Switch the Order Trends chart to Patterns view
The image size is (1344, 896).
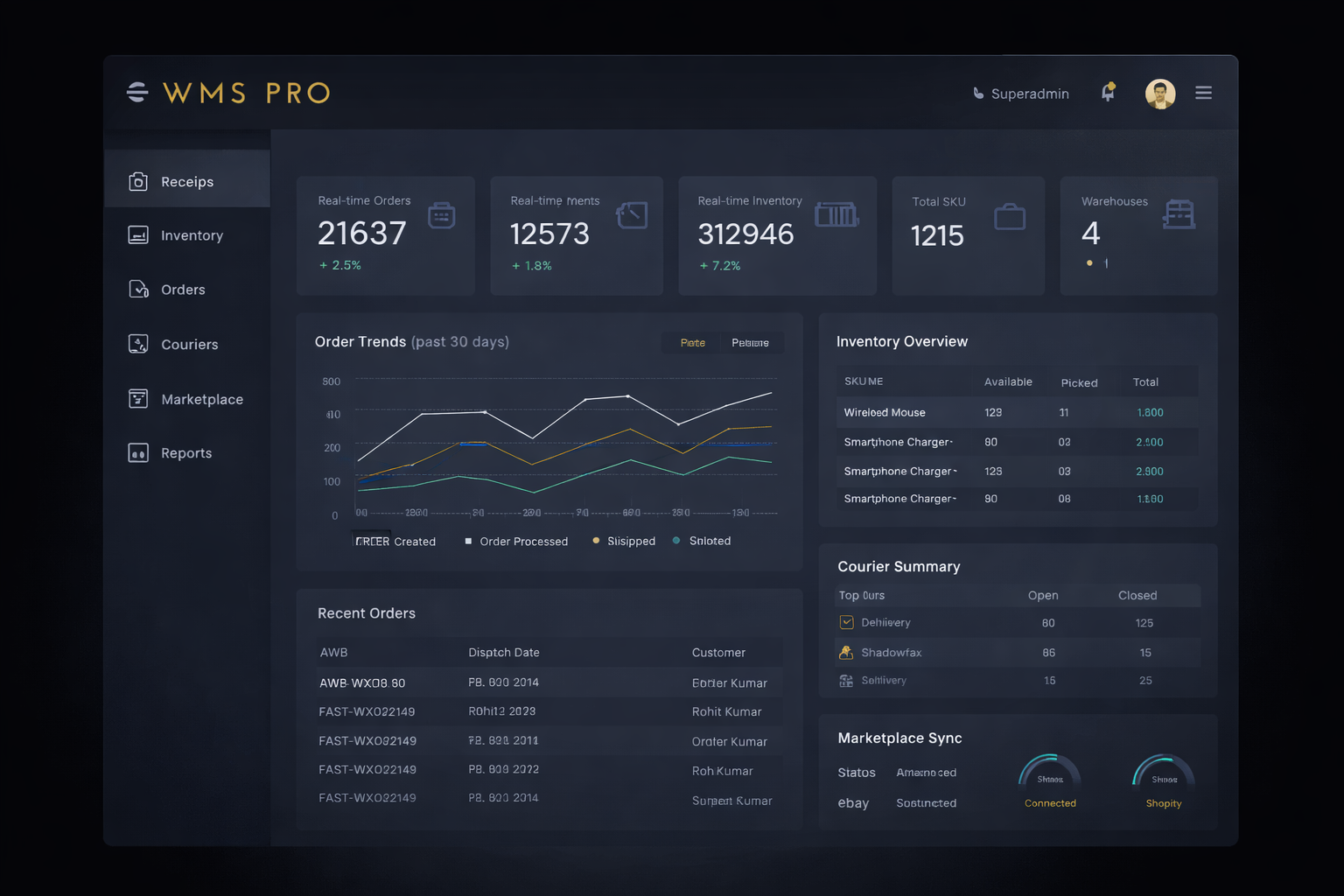[x=751, y=342]
